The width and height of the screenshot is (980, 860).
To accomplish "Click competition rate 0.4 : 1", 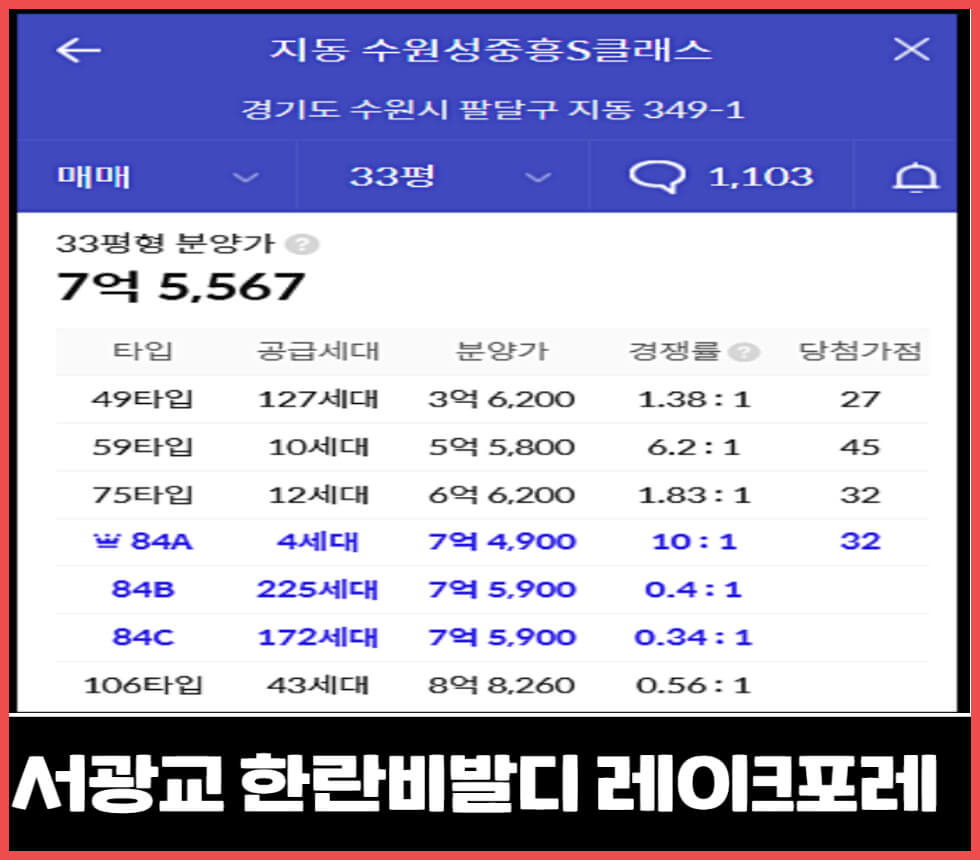I will point(694,589).
